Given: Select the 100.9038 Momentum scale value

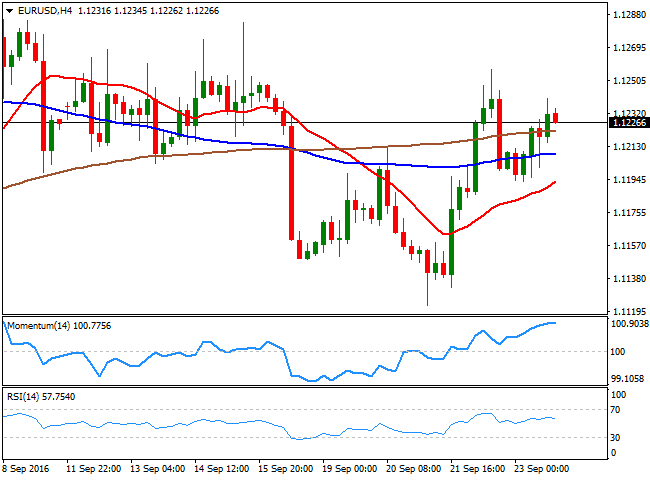Looking at the screenshot, I should [x=630, y=324].
